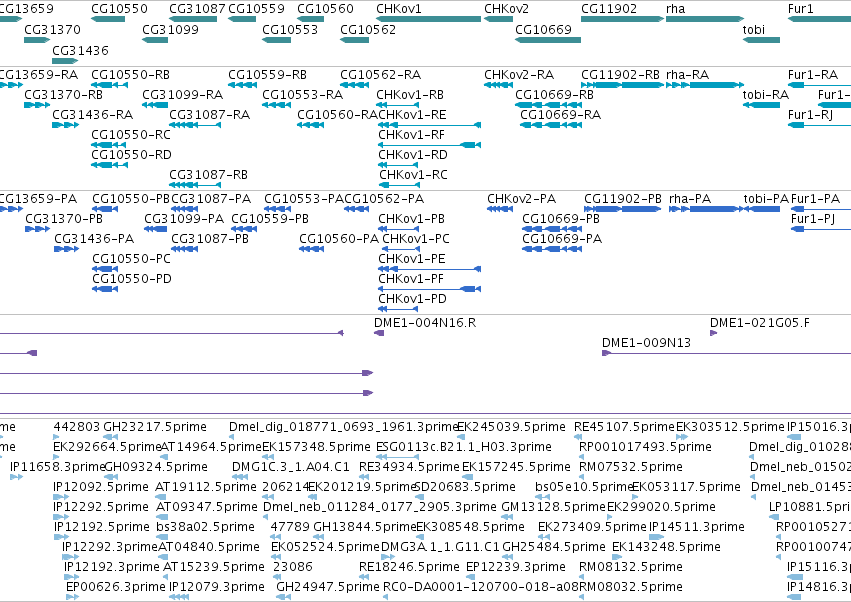The width and height of the screenshot is (851, 602).
Task: Select transcript CG31087-RB
Action: 208,175
